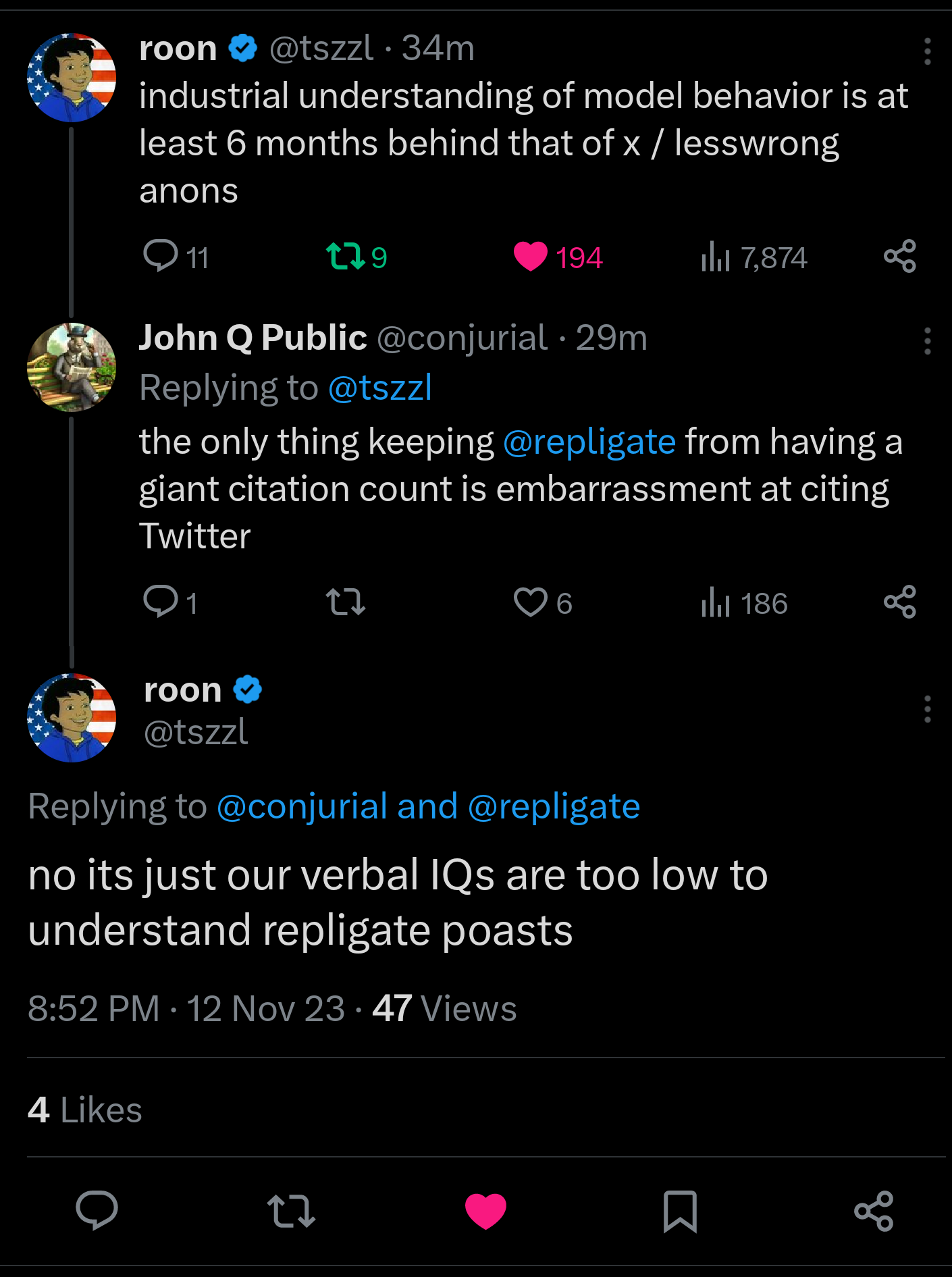The image size is (952, 1277).
Task: Reply to John Q Public's tweet
Action: pyautogui.click(x=161, y=602)
